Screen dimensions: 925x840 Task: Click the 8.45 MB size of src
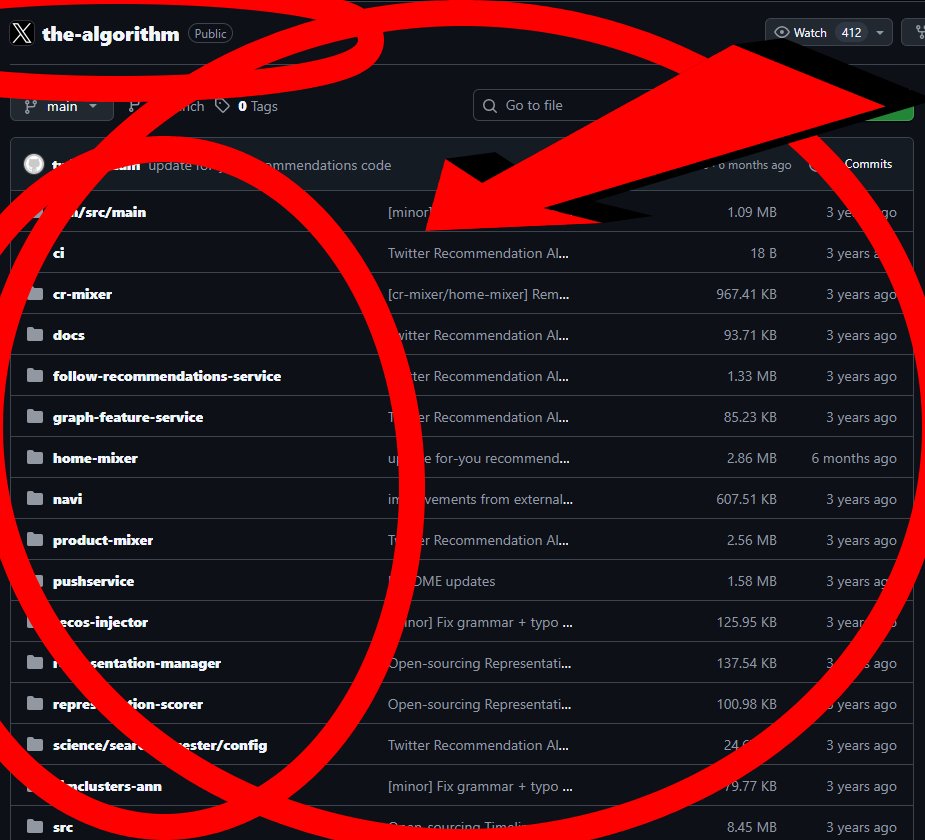click(752, 827)
